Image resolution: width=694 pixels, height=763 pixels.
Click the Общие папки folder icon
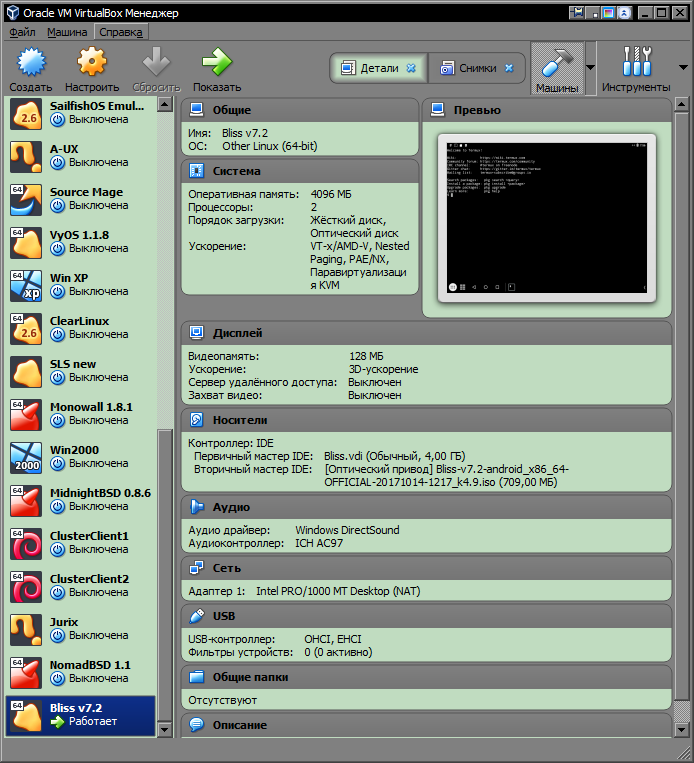197,677
